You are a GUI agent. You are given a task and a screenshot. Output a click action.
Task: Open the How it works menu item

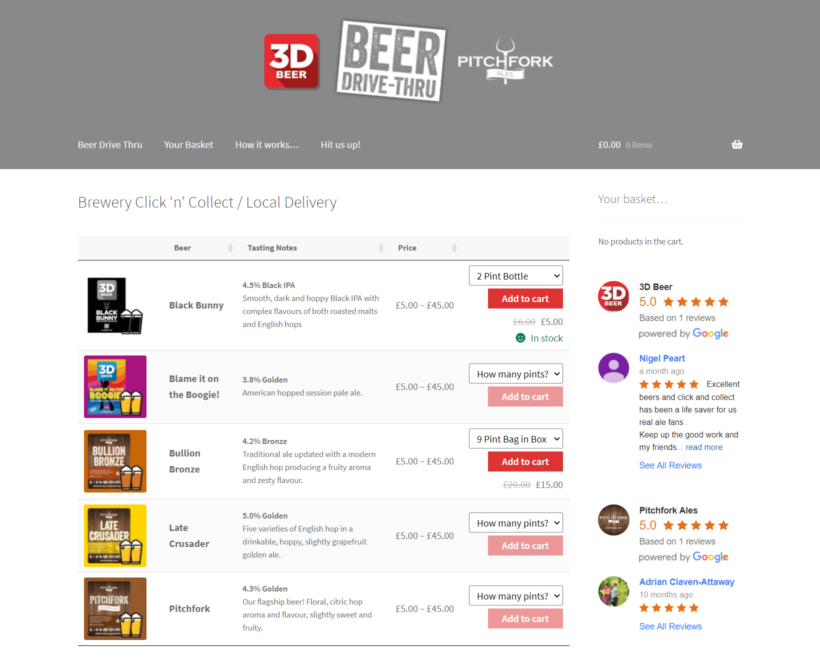coord(267,145)
